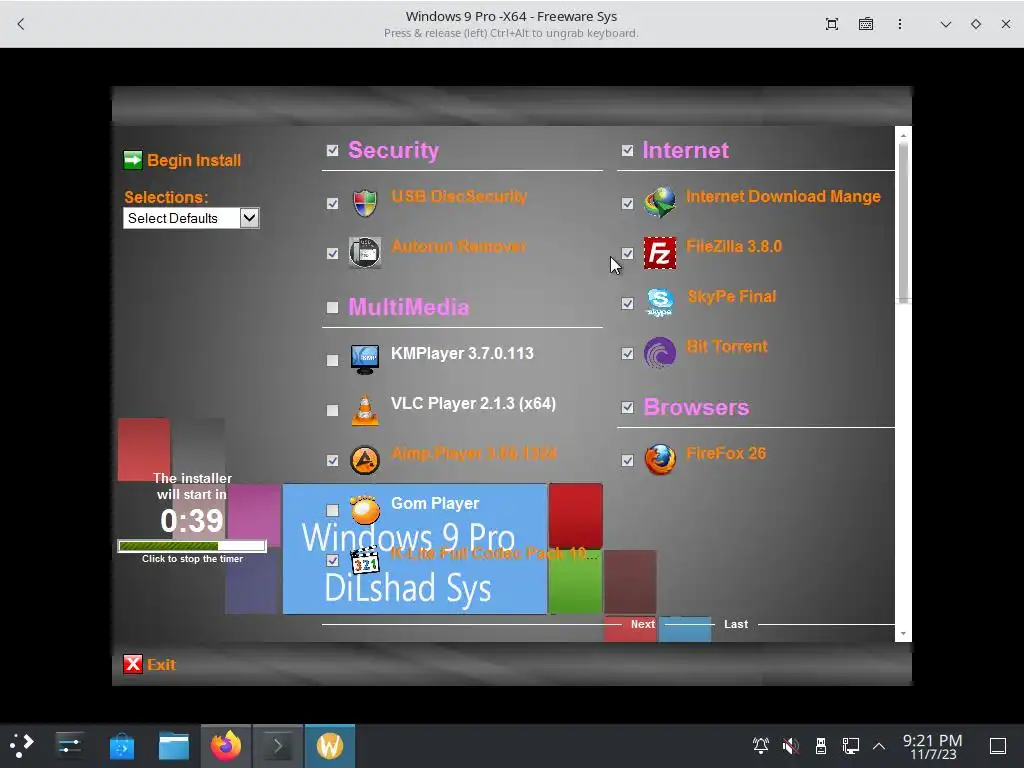Expand hidden system tray icons
The width and height of the screenshot is (1024, 768).
(879, 745)
